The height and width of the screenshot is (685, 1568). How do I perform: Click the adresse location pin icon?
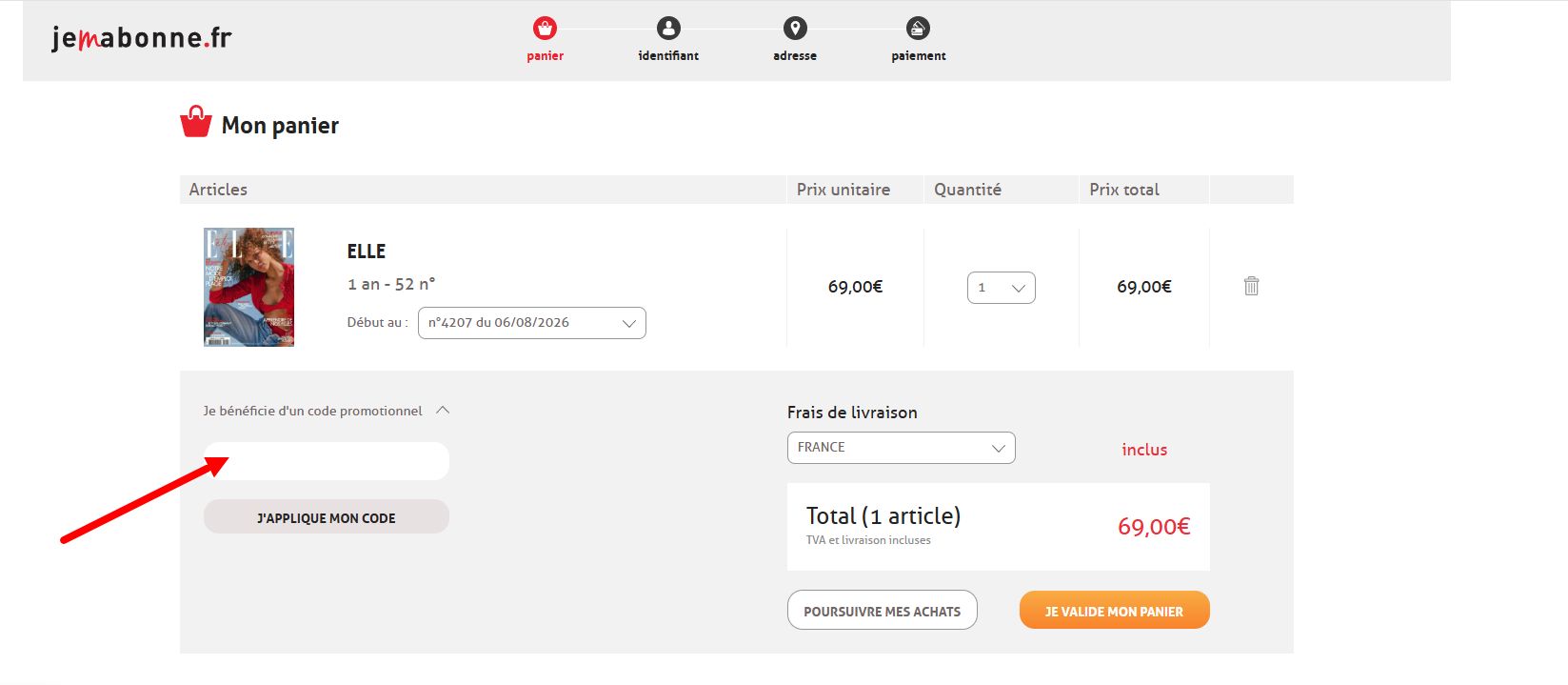pyautogui.click(x=794, y=28)
